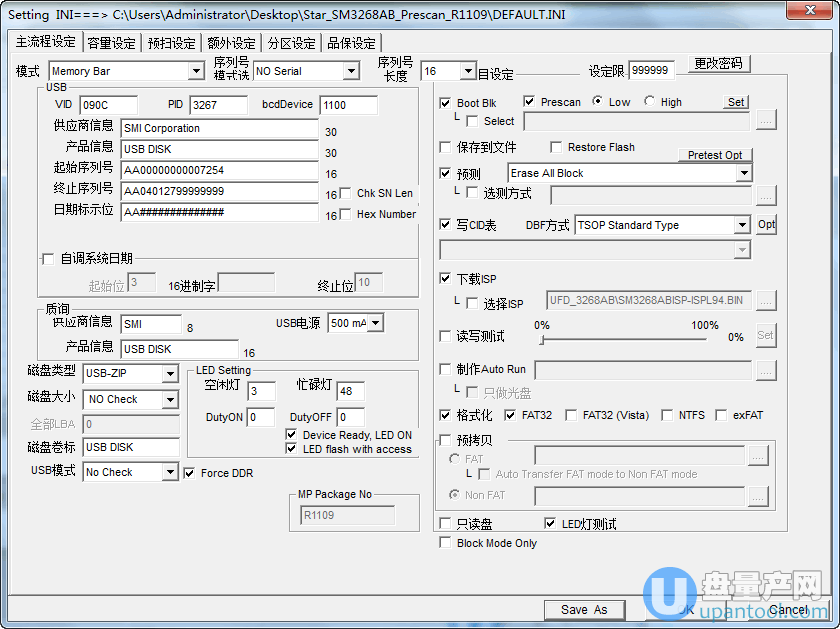Open the 模式 Memory Bar dropdown
Image resolution: width=840 pixels, height=629 pixels.
coord(196,71)
